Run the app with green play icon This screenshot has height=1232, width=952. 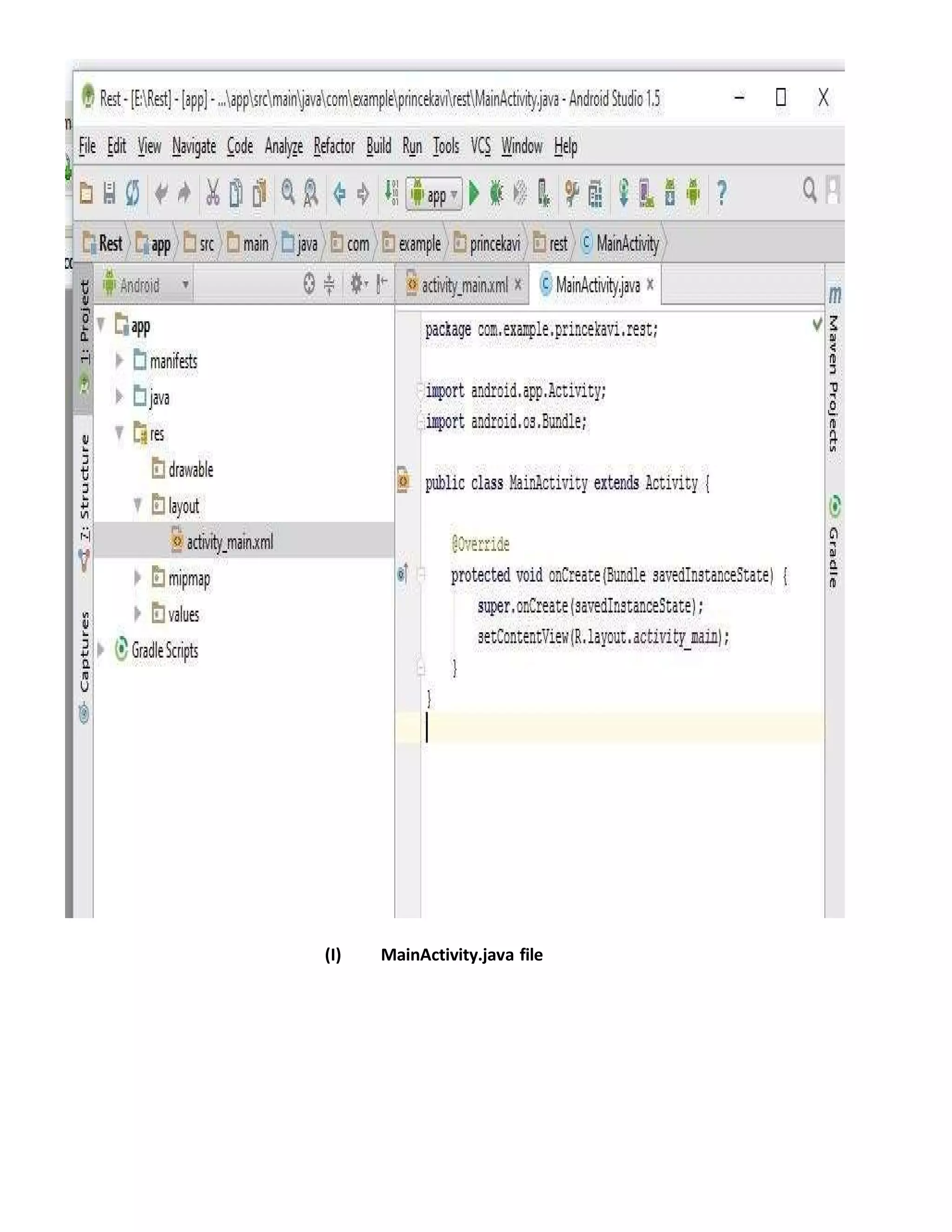click(474, 193)
